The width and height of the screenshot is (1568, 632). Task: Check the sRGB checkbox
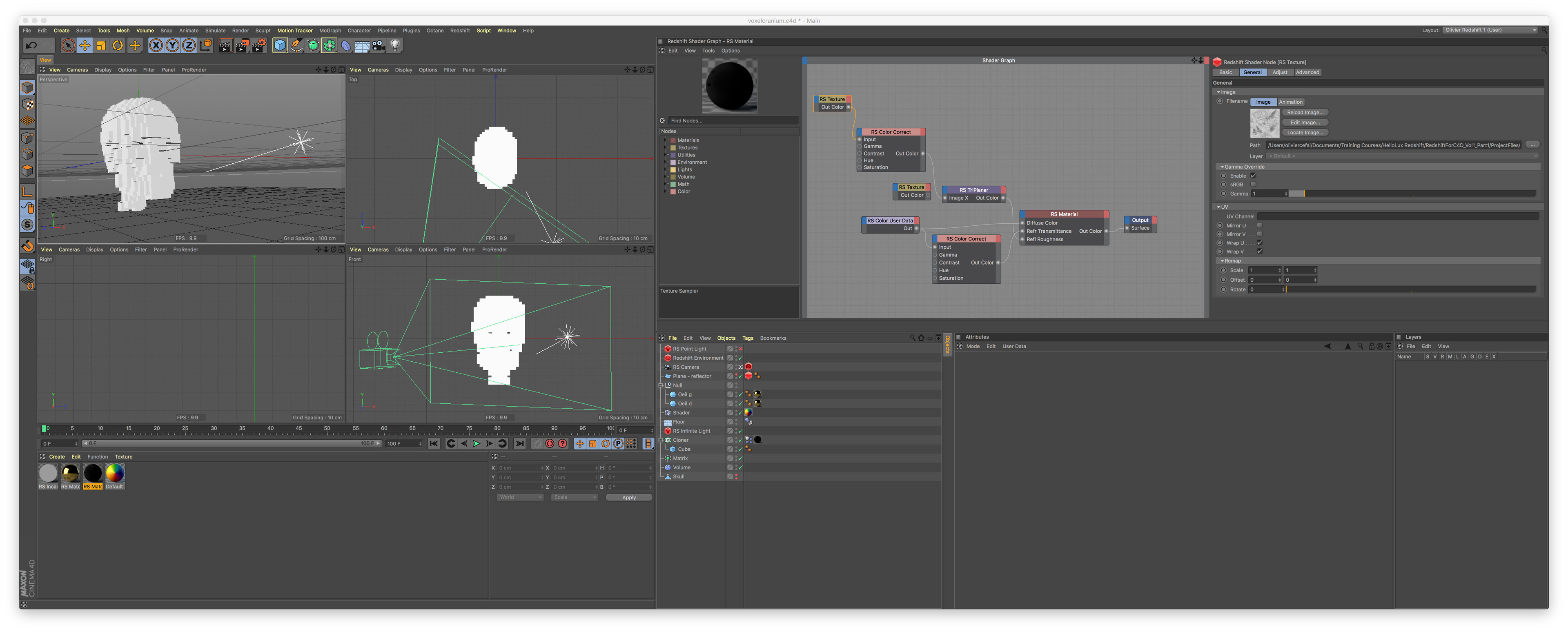pyautogui.click(x=1253, y=184)
